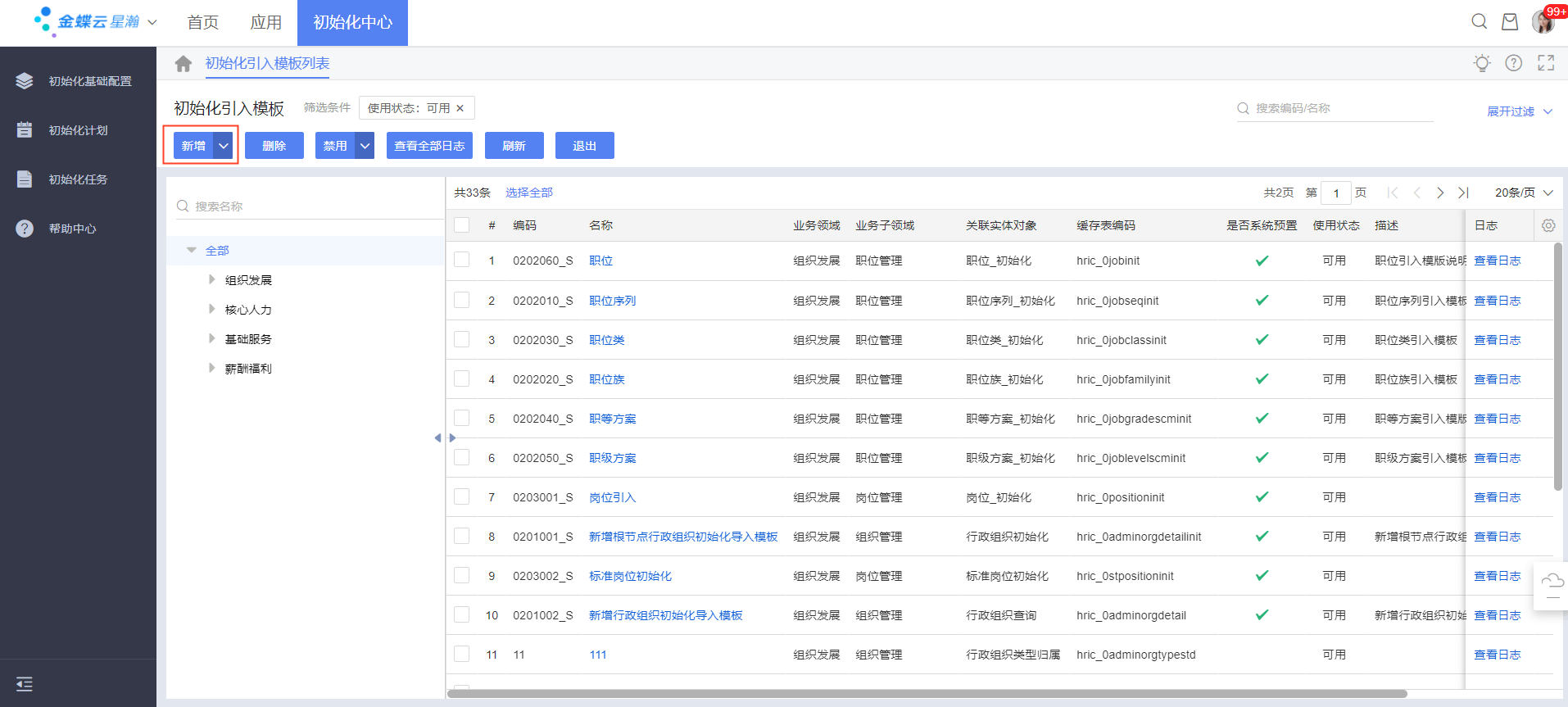
Task: Tick the checkbox for 职位族 row
Action: coord(462,379)
